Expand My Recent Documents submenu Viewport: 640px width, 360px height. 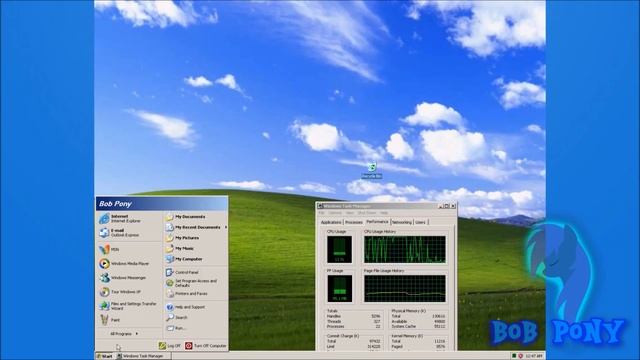point(196,227)
